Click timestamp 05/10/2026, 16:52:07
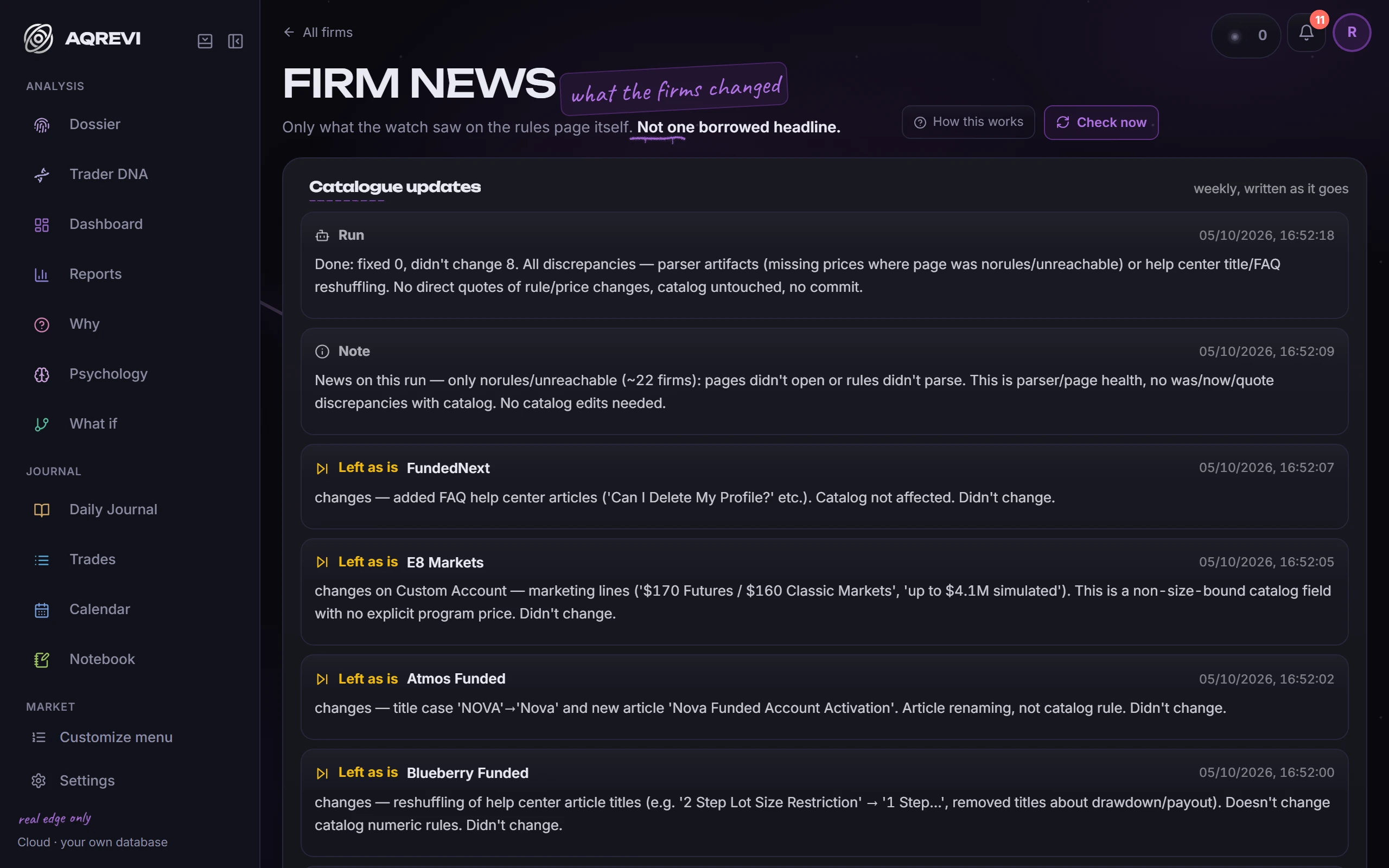This screenshot has width=1389, height=868. tap(1266, 467)
